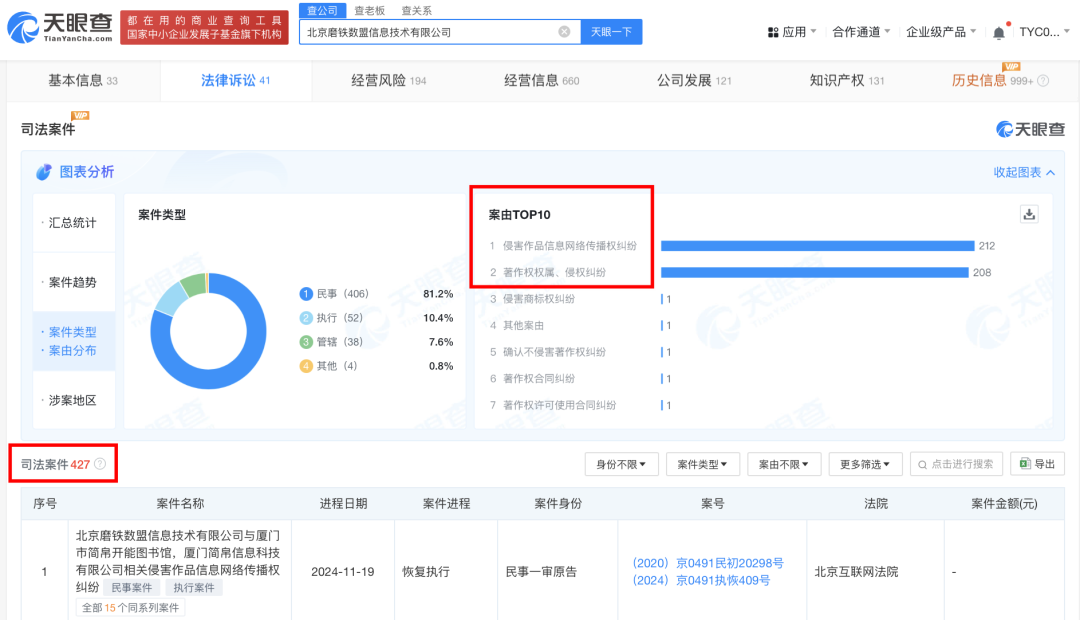Image resolution: width=1080 pixels, height=620 pixels.
Task: Click the 点击进行搜索 case search box
Action: [x=957, y=464]
